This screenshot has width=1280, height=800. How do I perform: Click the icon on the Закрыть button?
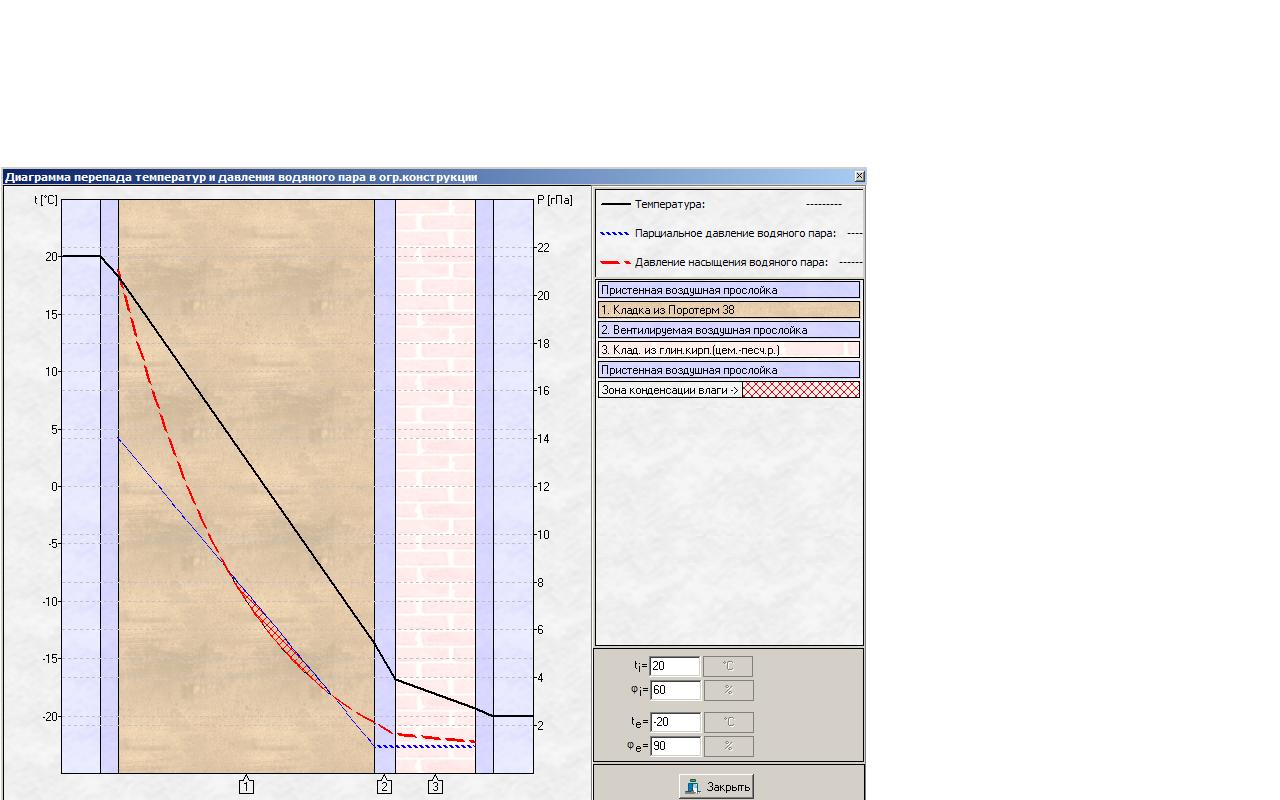click(692, 787)
